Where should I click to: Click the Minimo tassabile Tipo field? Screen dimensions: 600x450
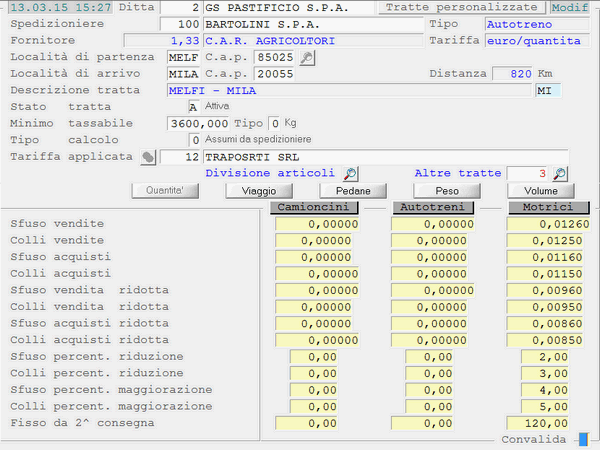tap(274, 124)
